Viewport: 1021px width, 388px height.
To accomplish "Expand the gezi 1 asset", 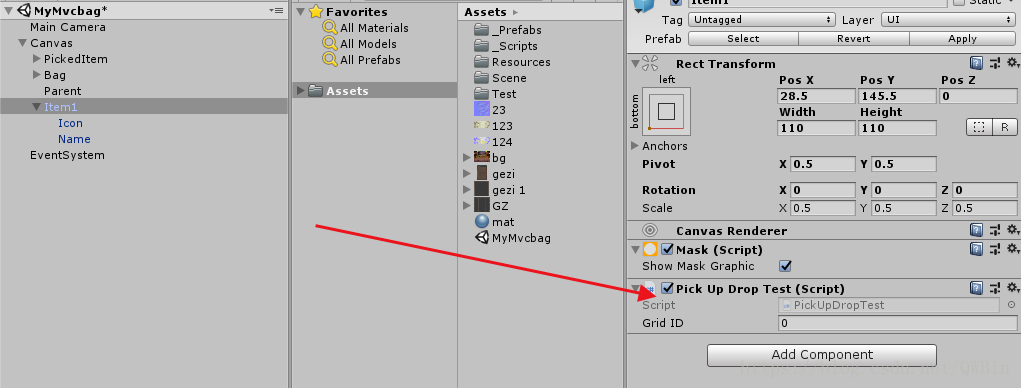I will [x=466, y=189].
